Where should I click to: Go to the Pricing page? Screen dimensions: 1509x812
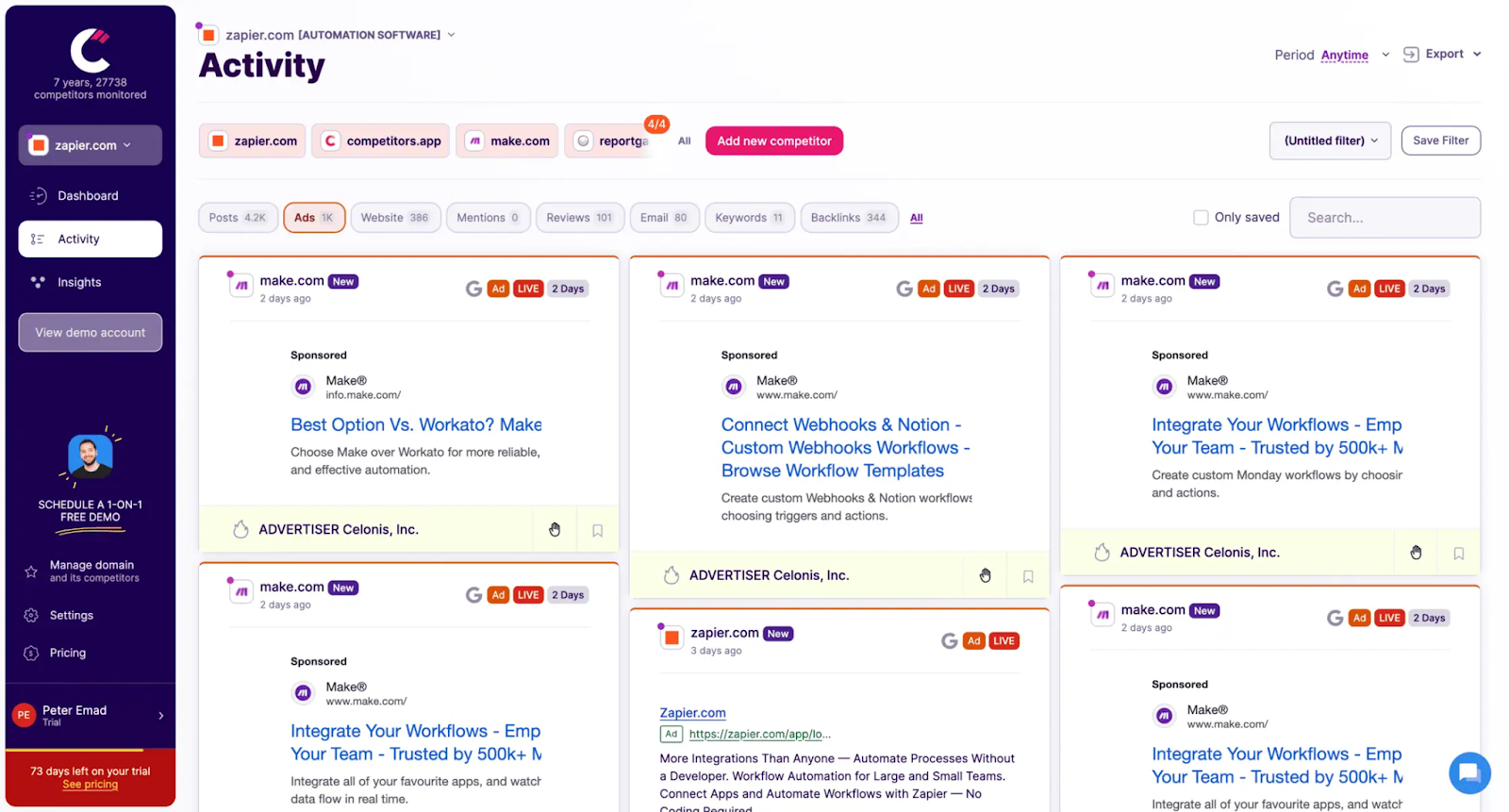point(67,653)
